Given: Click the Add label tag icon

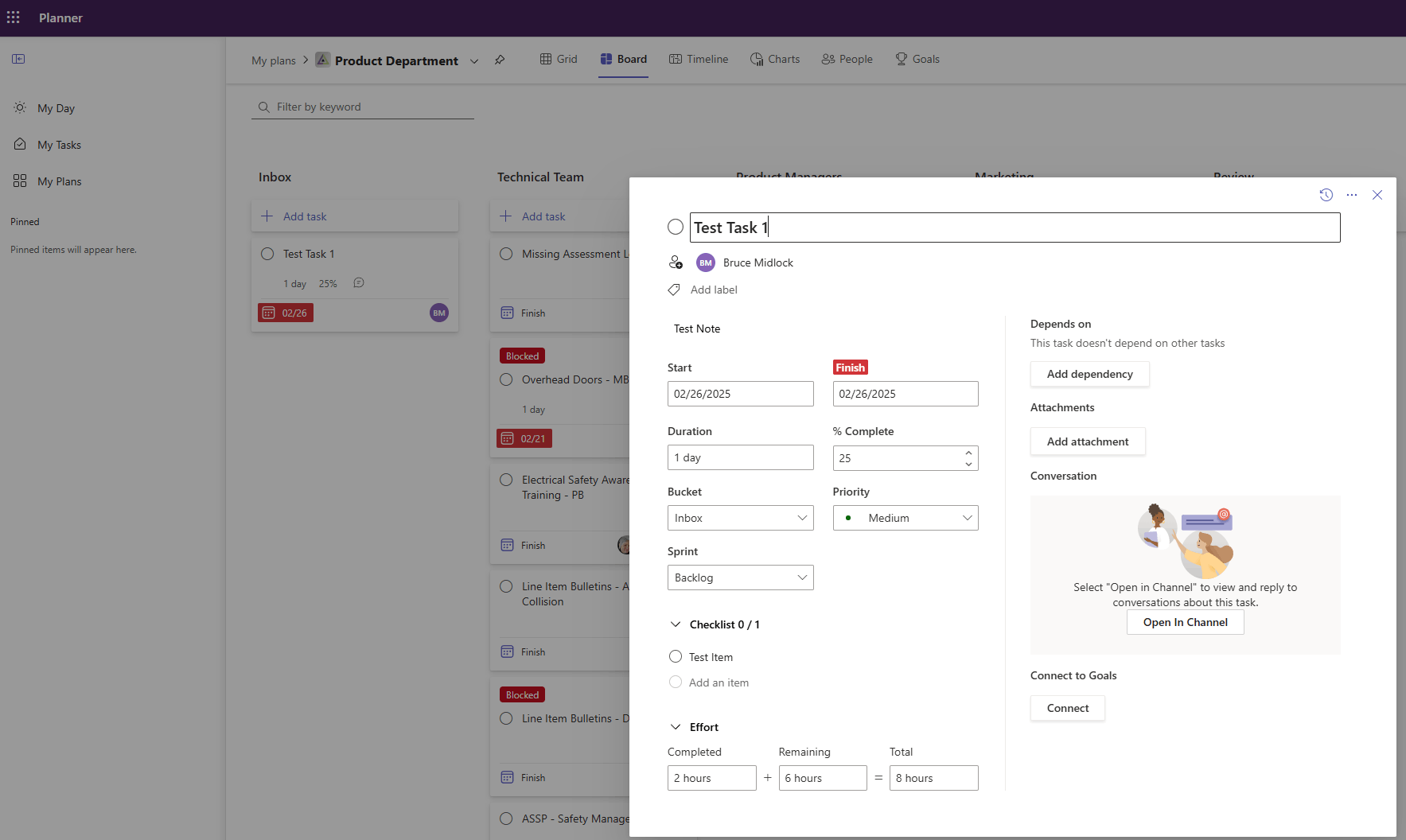Looking at the screenshot, I should [x=674, y=290].
